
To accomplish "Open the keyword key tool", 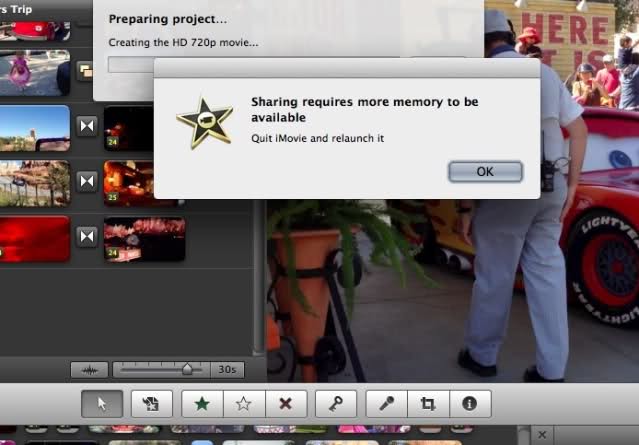I will [336, 403].
